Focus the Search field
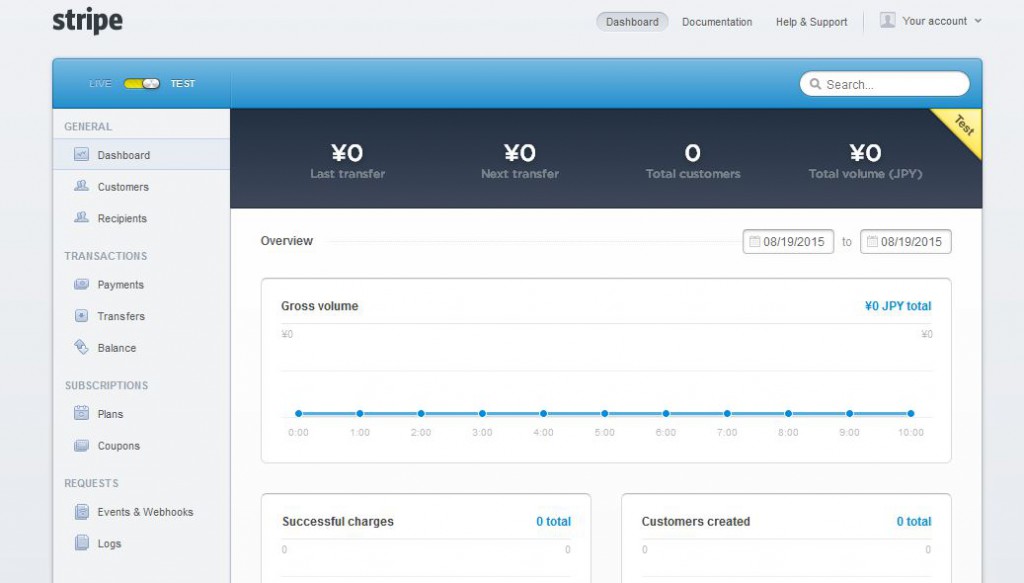Image resolution: width=1024 pixels, height=583 pixels. 884,84
